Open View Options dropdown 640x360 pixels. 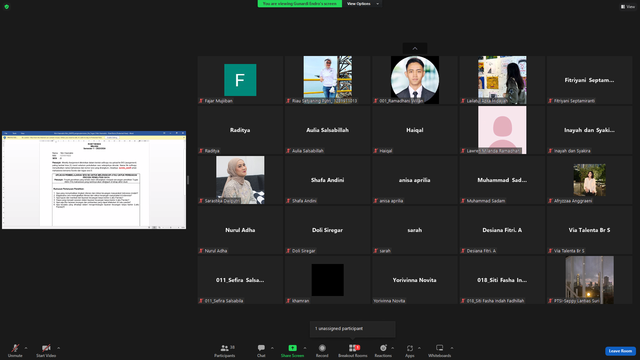362,4
